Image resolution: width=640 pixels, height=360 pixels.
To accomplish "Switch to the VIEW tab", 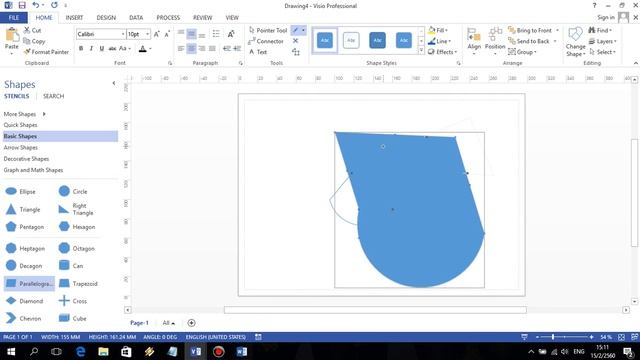I will 232,18.
